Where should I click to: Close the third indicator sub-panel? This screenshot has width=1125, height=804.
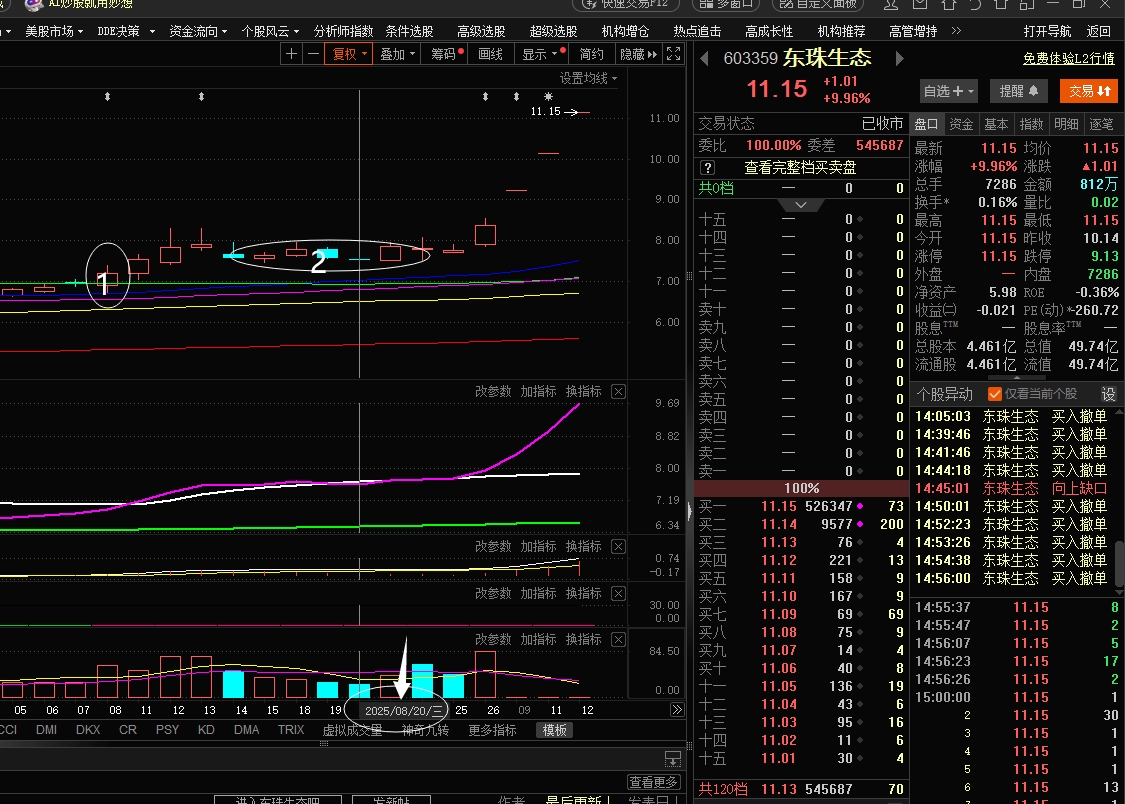[618, 594]
